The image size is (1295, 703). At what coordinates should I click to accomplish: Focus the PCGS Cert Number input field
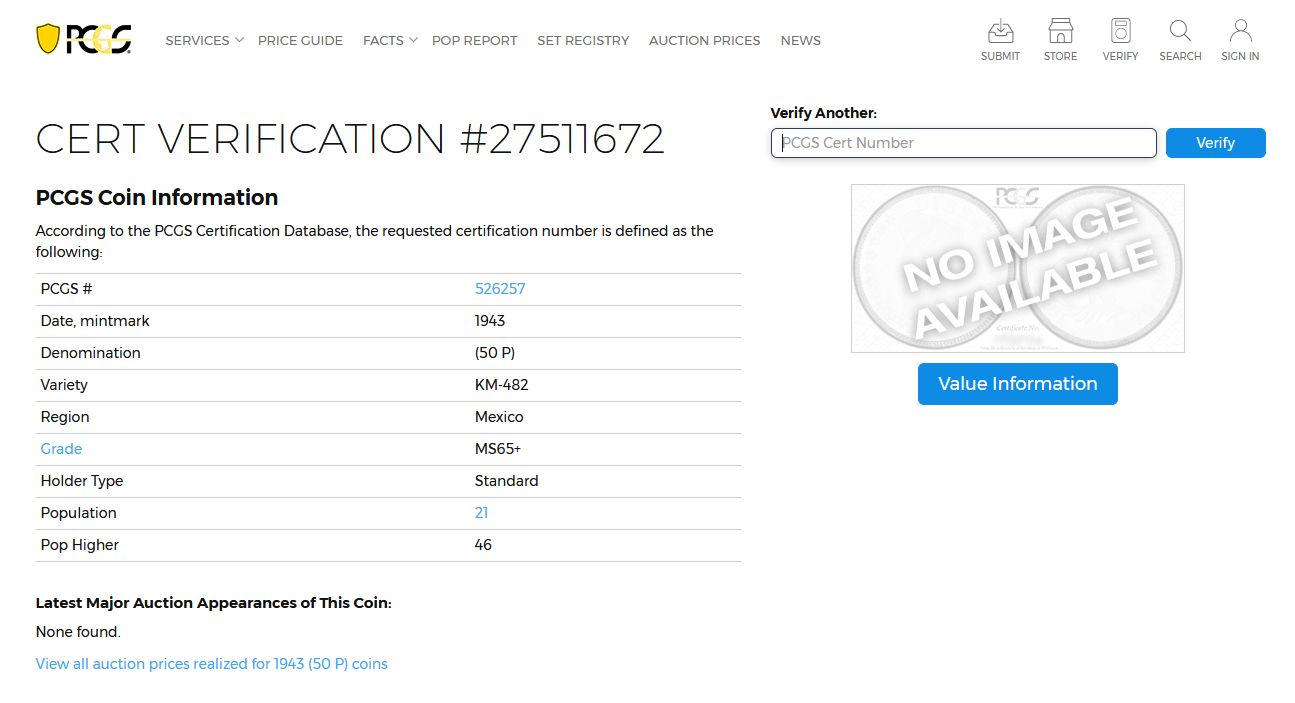click(963, 143)
